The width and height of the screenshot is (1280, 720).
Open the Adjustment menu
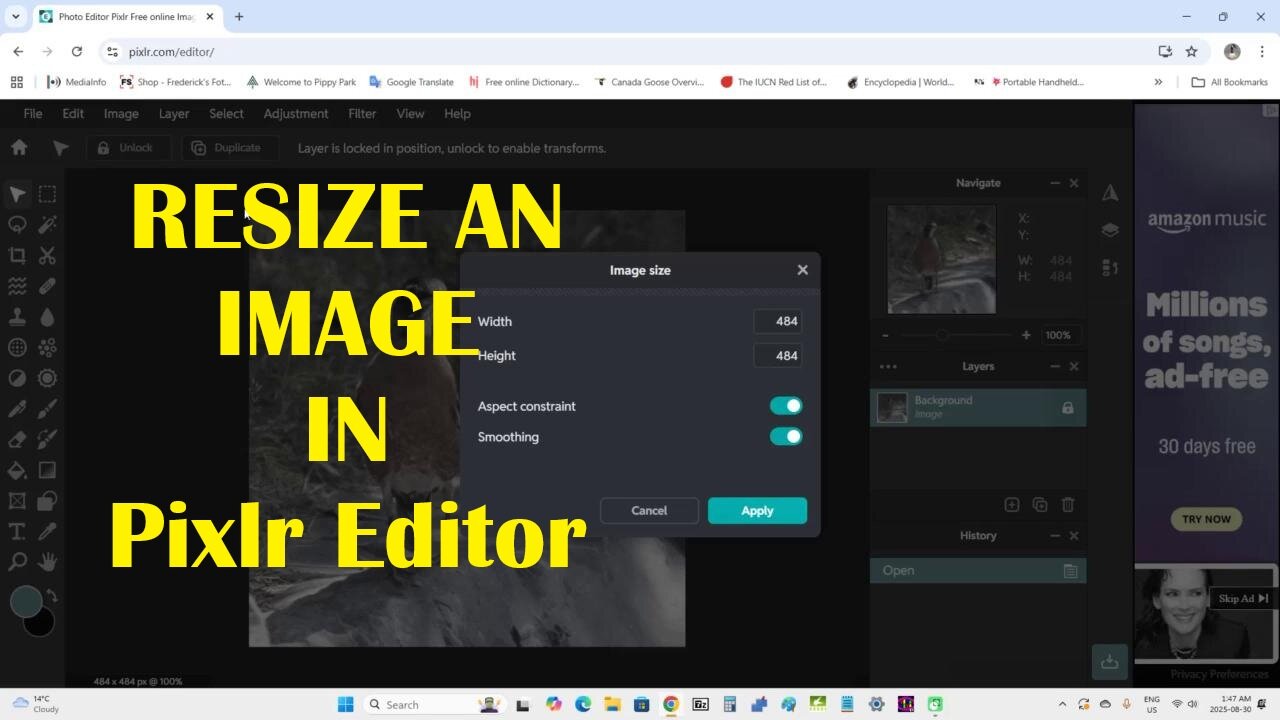coord(296,114)
